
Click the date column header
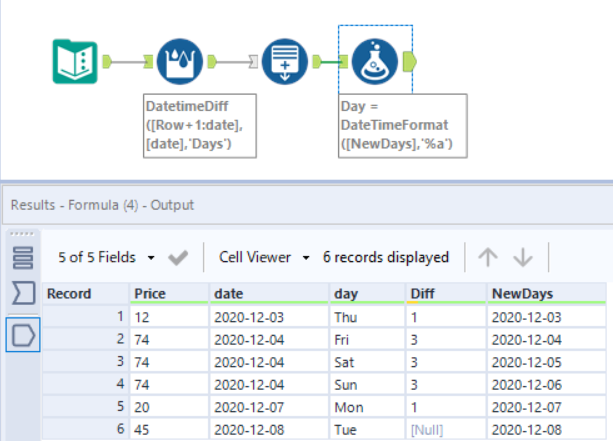(269, 294)
